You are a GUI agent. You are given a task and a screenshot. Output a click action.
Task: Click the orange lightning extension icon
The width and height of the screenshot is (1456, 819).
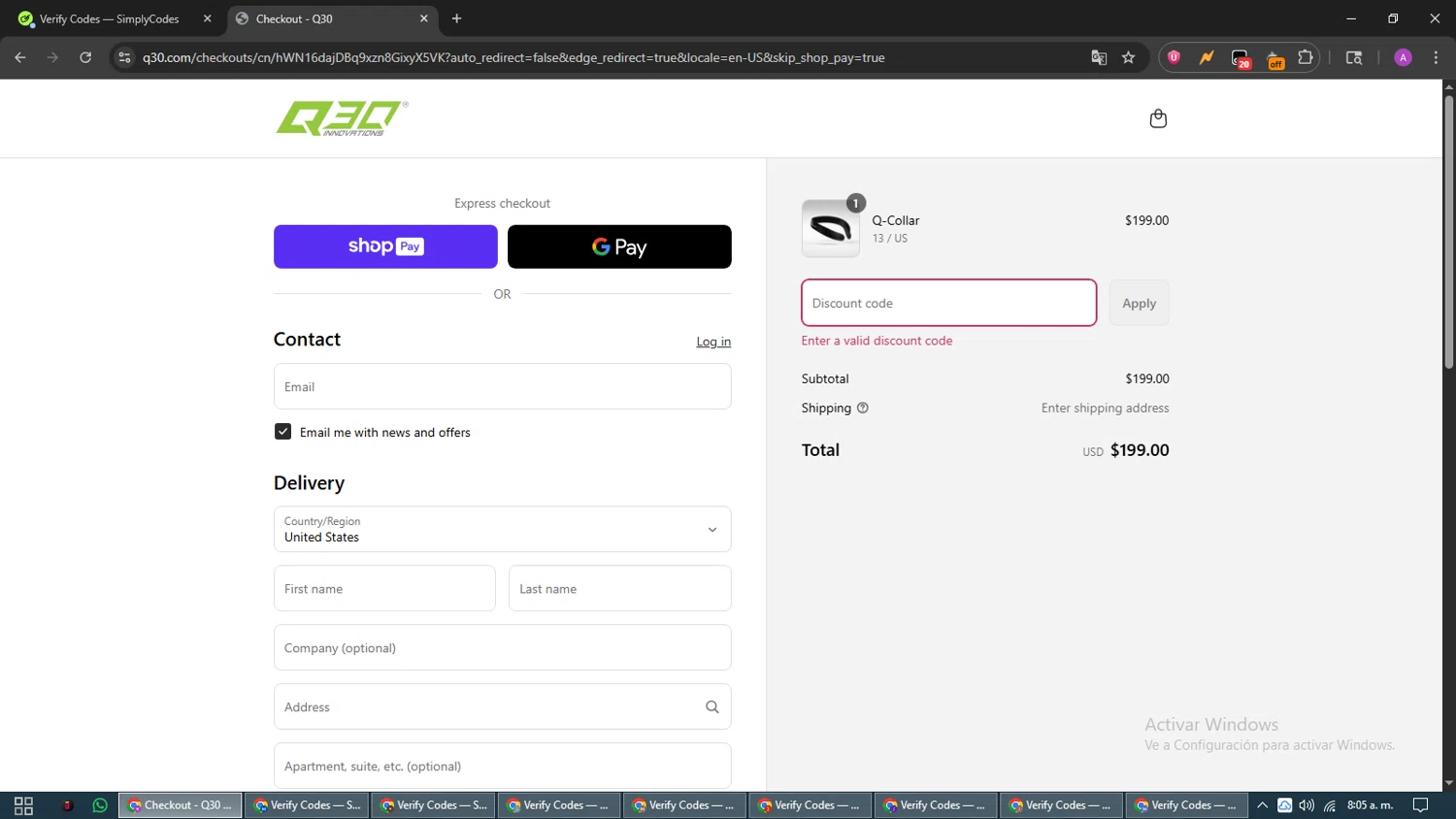coord(1207,57)
